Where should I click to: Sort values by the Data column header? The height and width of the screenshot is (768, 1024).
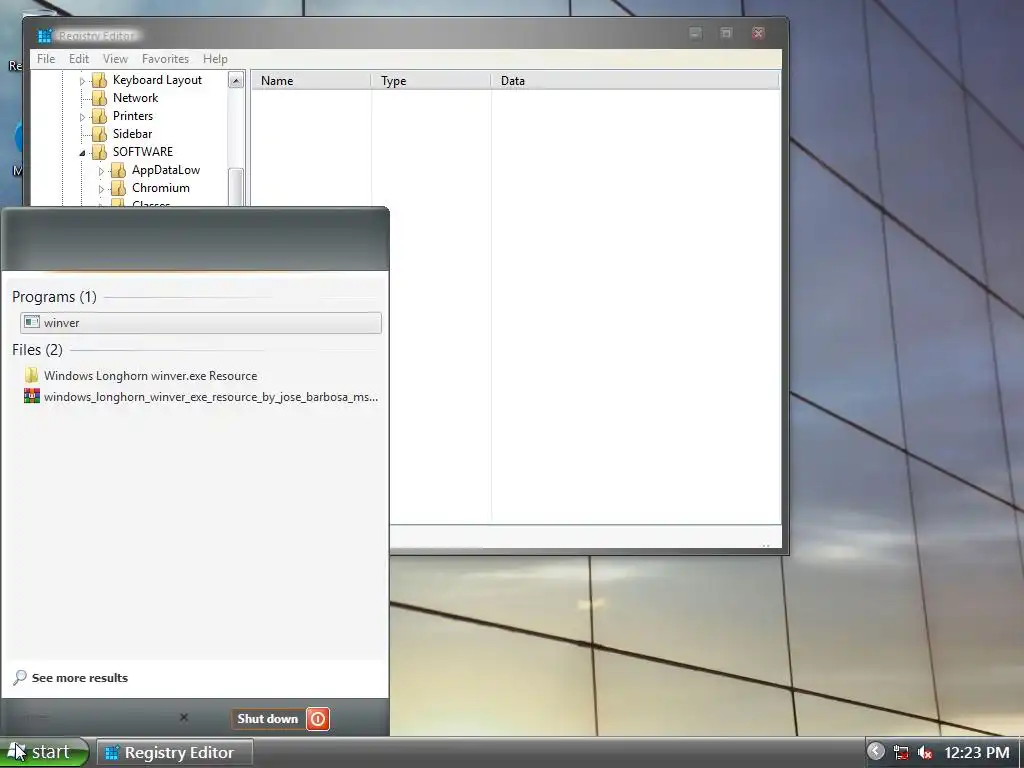pyautogui.click(x=635, y=81)
